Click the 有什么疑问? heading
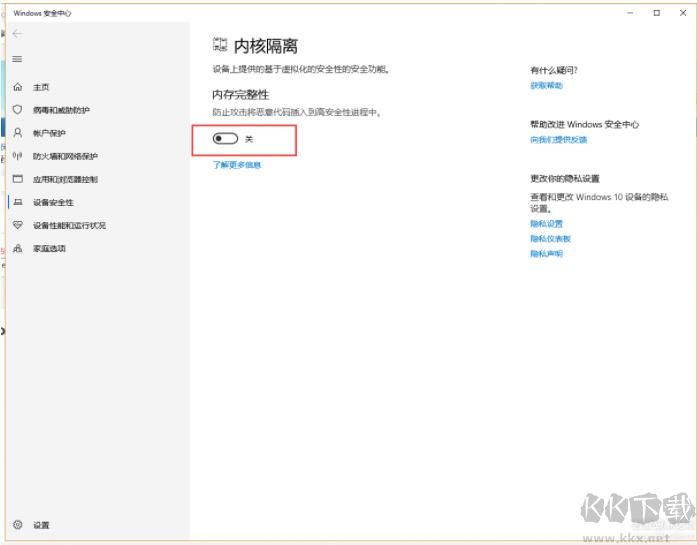The width and height of the screenshot is (697, 545). tap(553, 70)
